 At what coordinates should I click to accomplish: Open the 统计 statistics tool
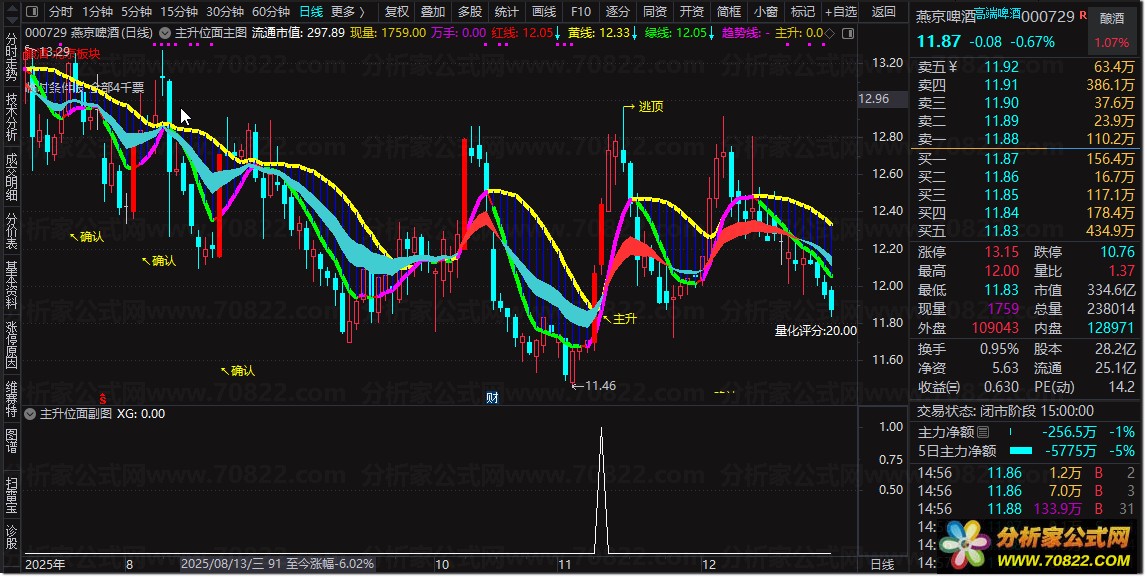[x=506, y=12]
